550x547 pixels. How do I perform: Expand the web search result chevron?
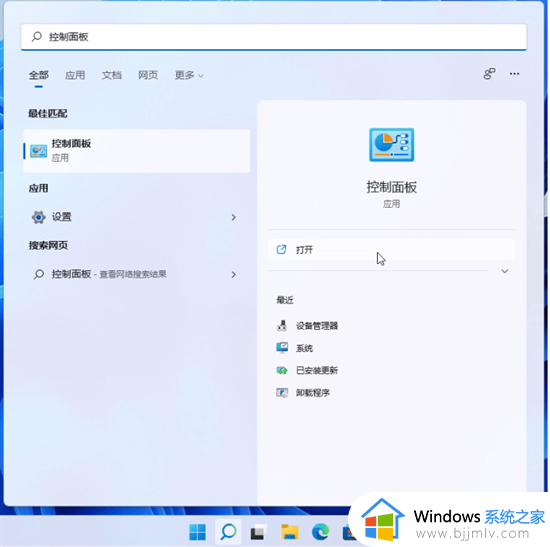[234, 274]
